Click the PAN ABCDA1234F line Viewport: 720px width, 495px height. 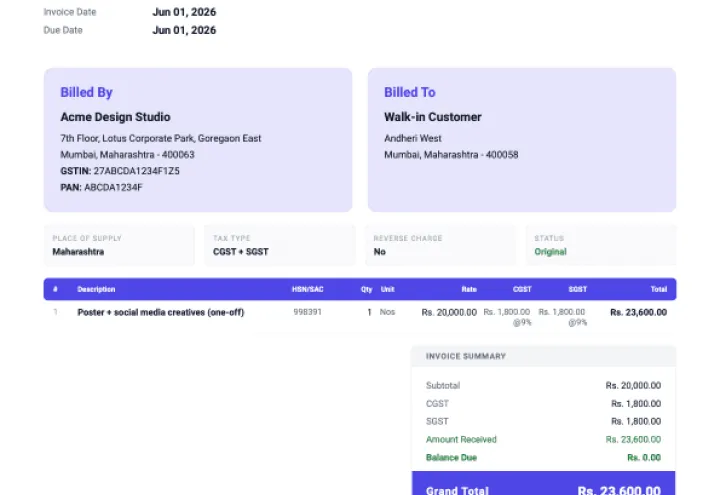pyautogui.click(x=101, y=187)
